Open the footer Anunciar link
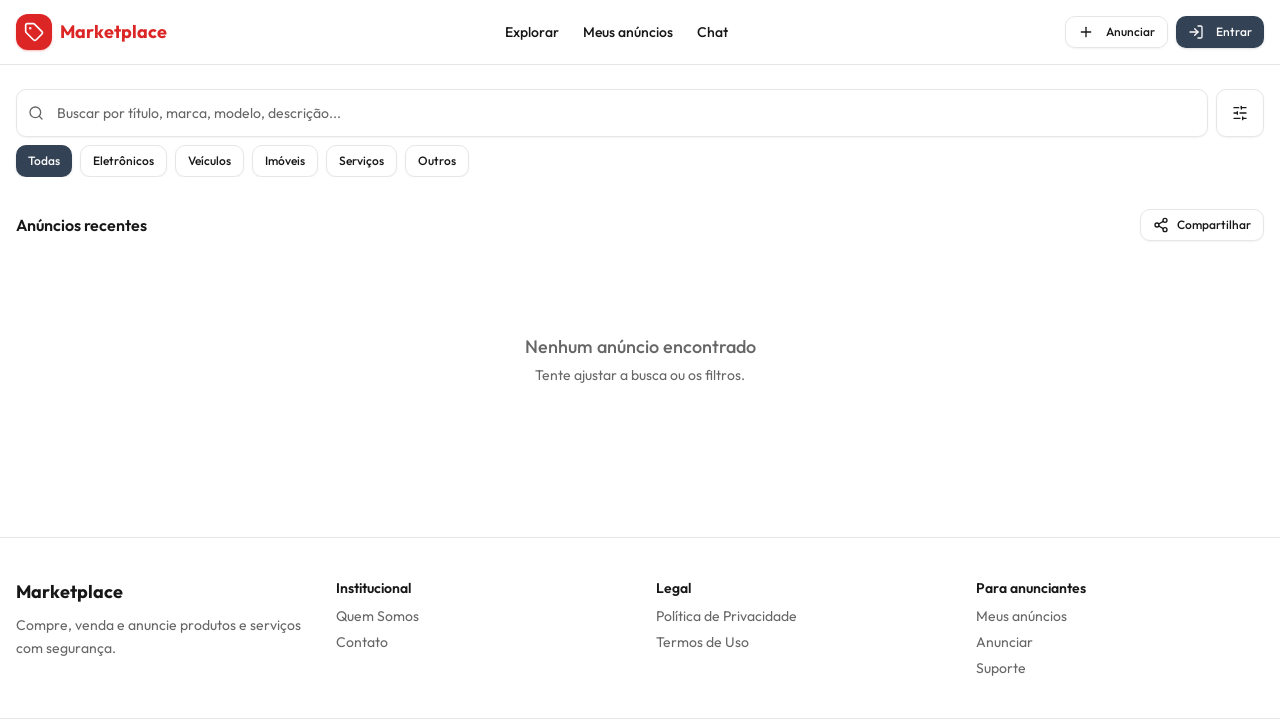The height and width of the screenshot is (720, 1280). pos(1004,642)
